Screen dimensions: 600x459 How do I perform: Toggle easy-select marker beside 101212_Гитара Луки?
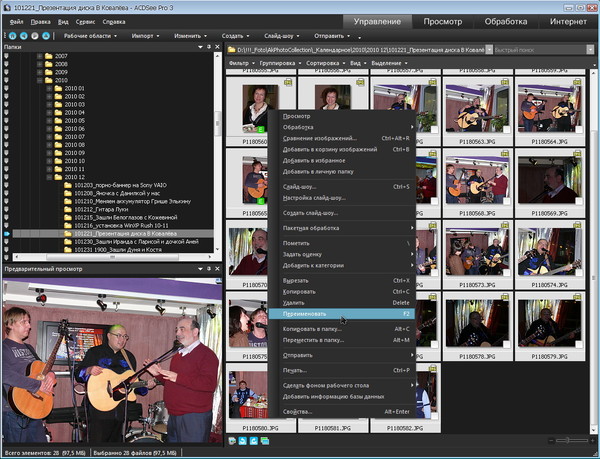[6, 209]
